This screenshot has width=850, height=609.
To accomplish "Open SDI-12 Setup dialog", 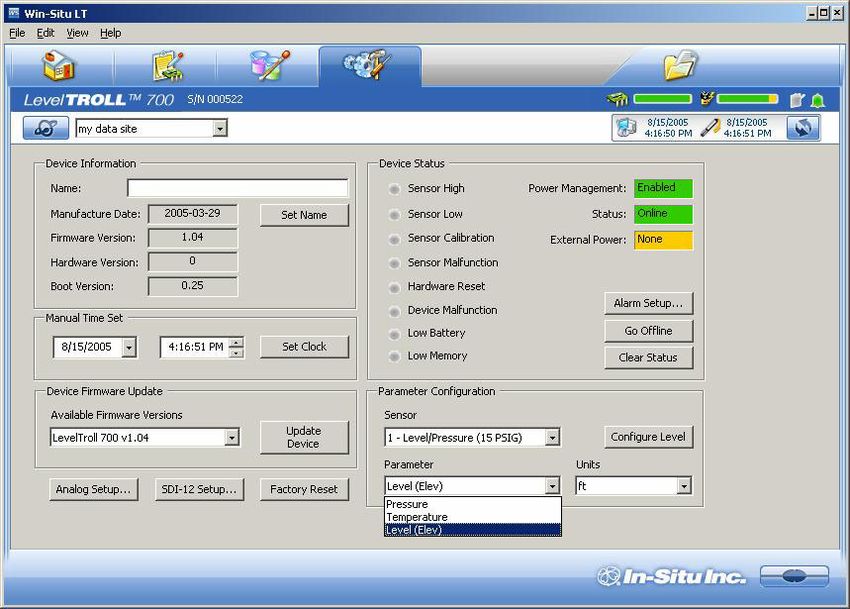I will [x=199, y=489].
